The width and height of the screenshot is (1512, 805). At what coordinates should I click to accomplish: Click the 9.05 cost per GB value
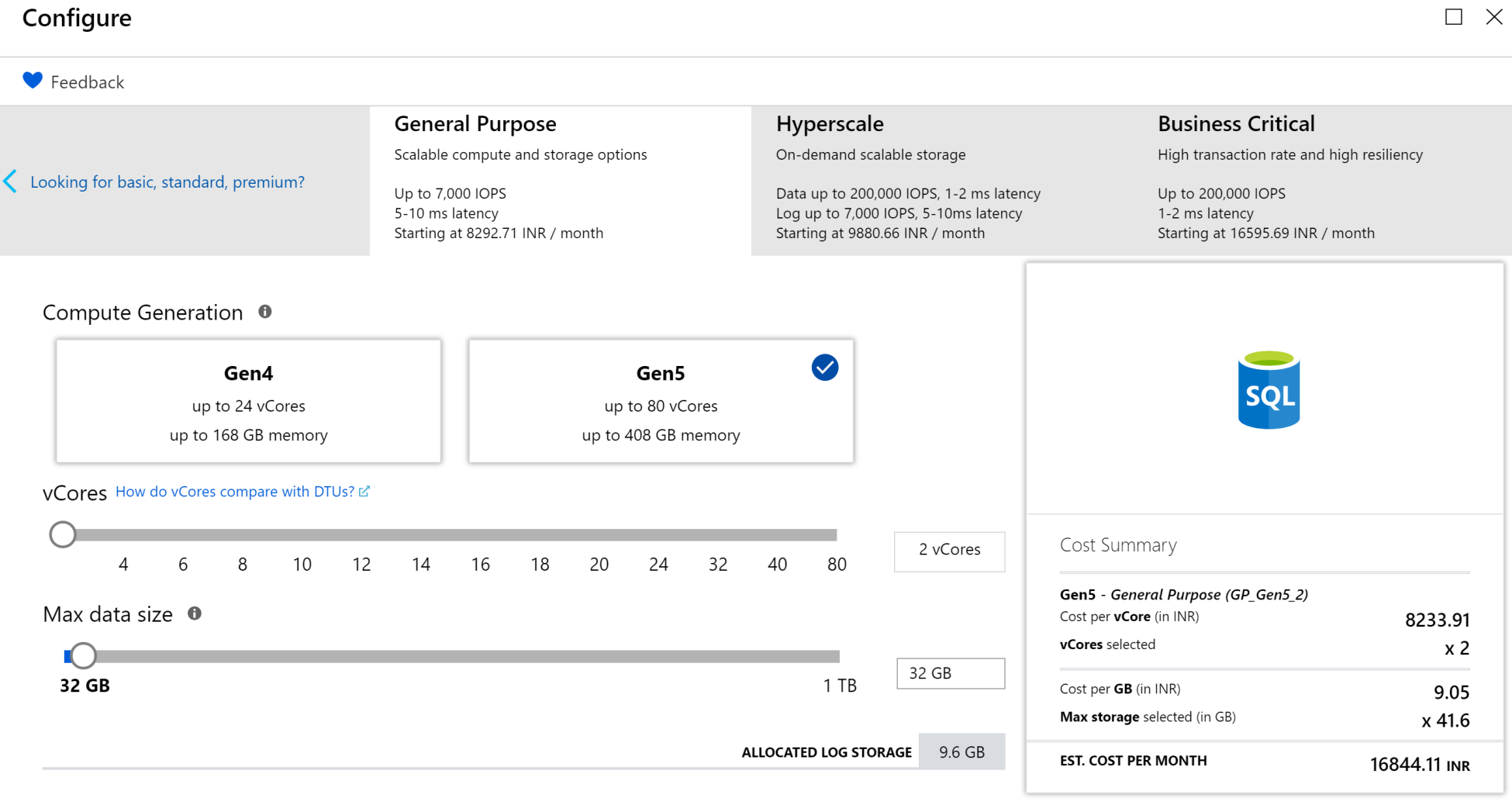point(1452,693)
